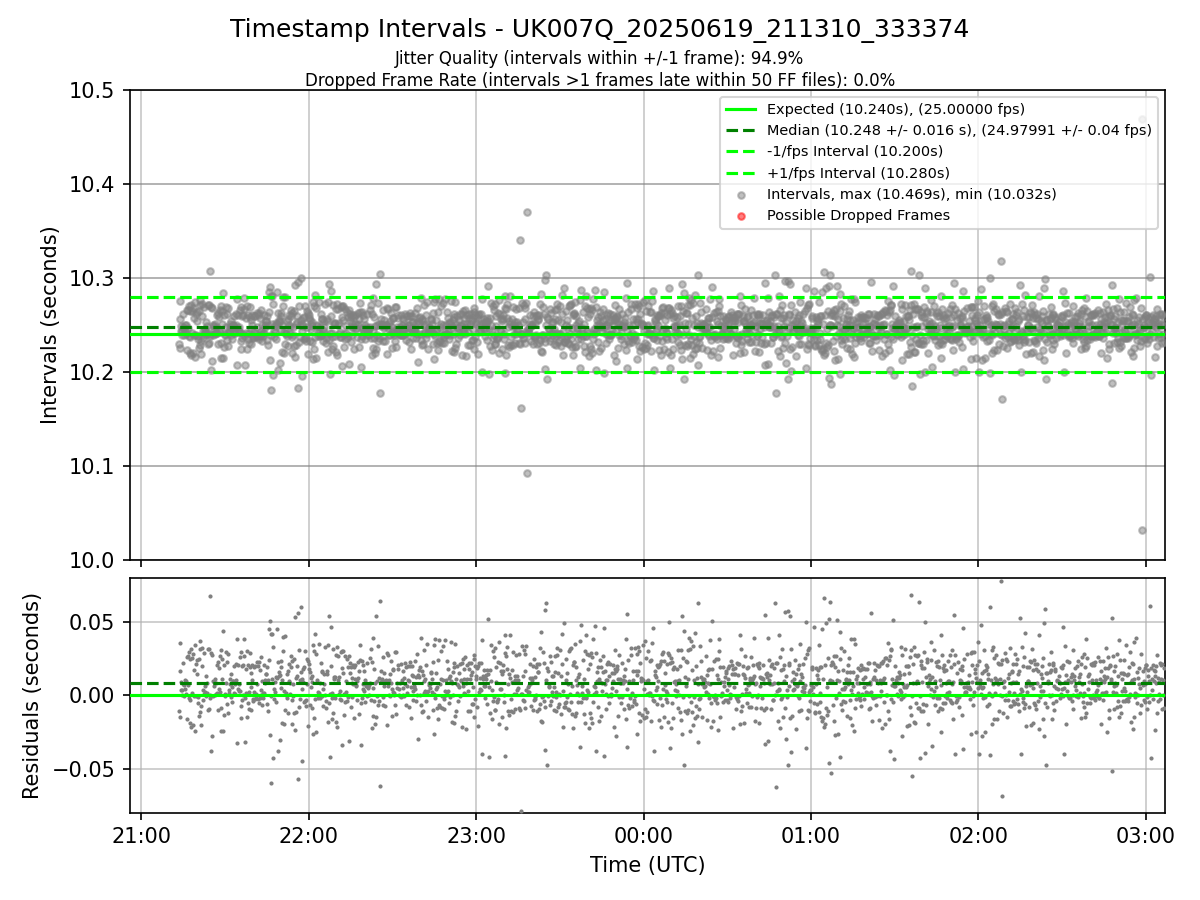Viewport: 1200px width, 900px height.
Task: Click the '02:00' time tick label
Action: point(978,834)
